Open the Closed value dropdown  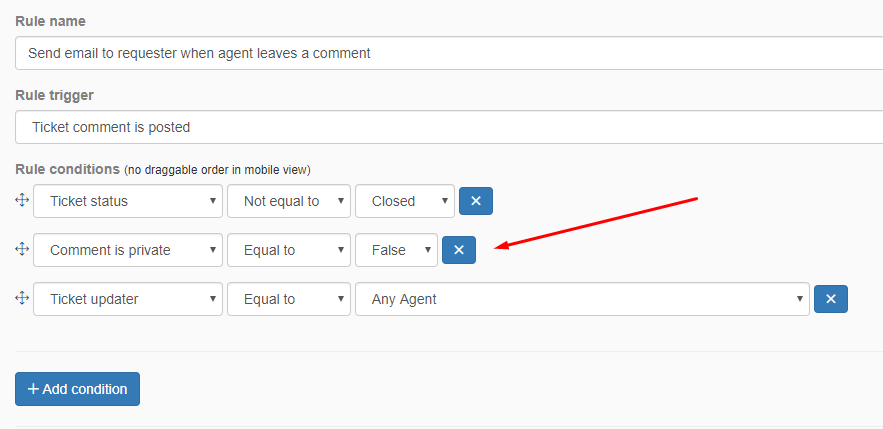[405, 201]
